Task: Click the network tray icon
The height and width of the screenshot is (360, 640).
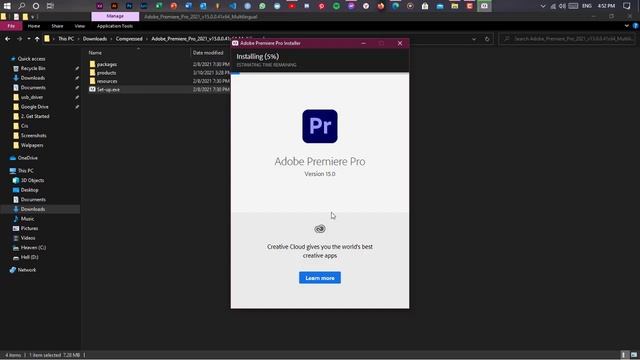Action: coord(553,6)
